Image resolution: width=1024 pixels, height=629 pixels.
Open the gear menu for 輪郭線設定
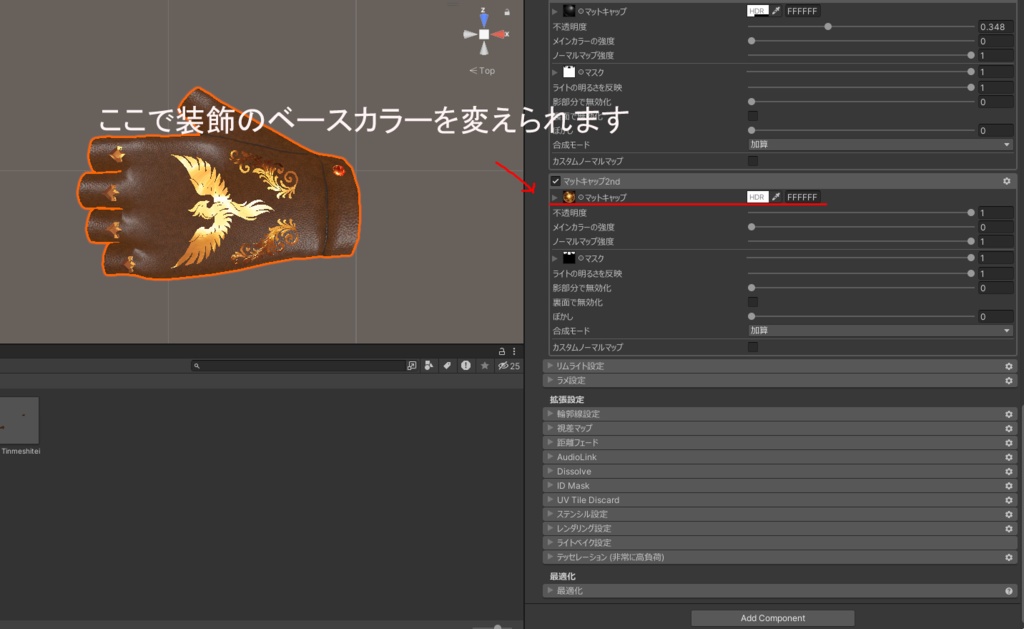coord(1009,414)
